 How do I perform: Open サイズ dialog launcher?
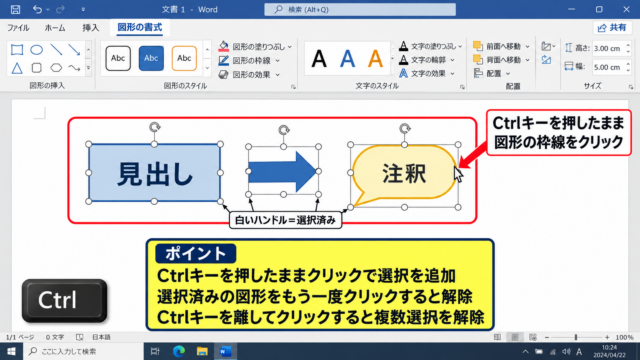pos(631,87)
